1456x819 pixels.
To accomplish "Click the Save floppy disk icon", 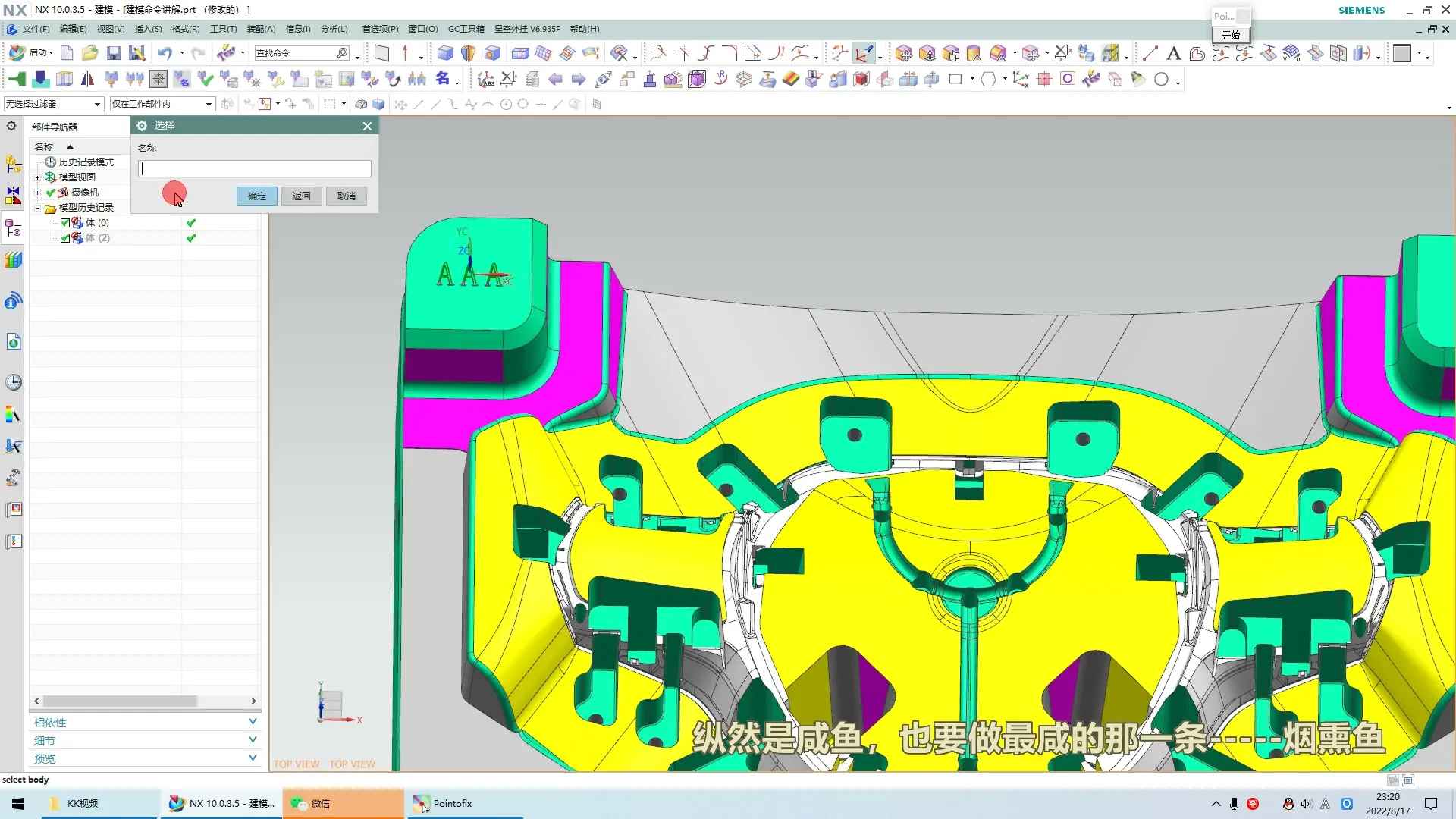I will (114, 53).
